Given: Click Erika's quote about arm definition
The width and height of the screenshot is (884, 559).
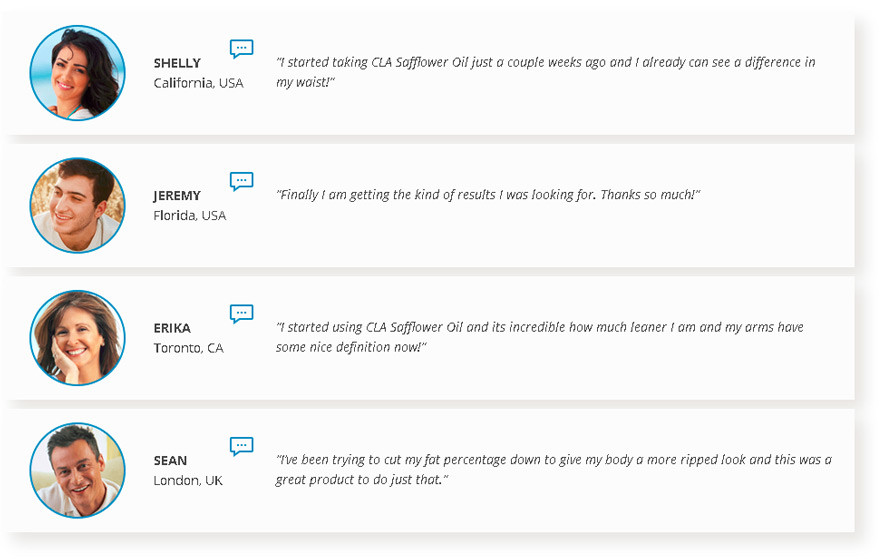Looking at the screenshot, I should pos(540,336).
